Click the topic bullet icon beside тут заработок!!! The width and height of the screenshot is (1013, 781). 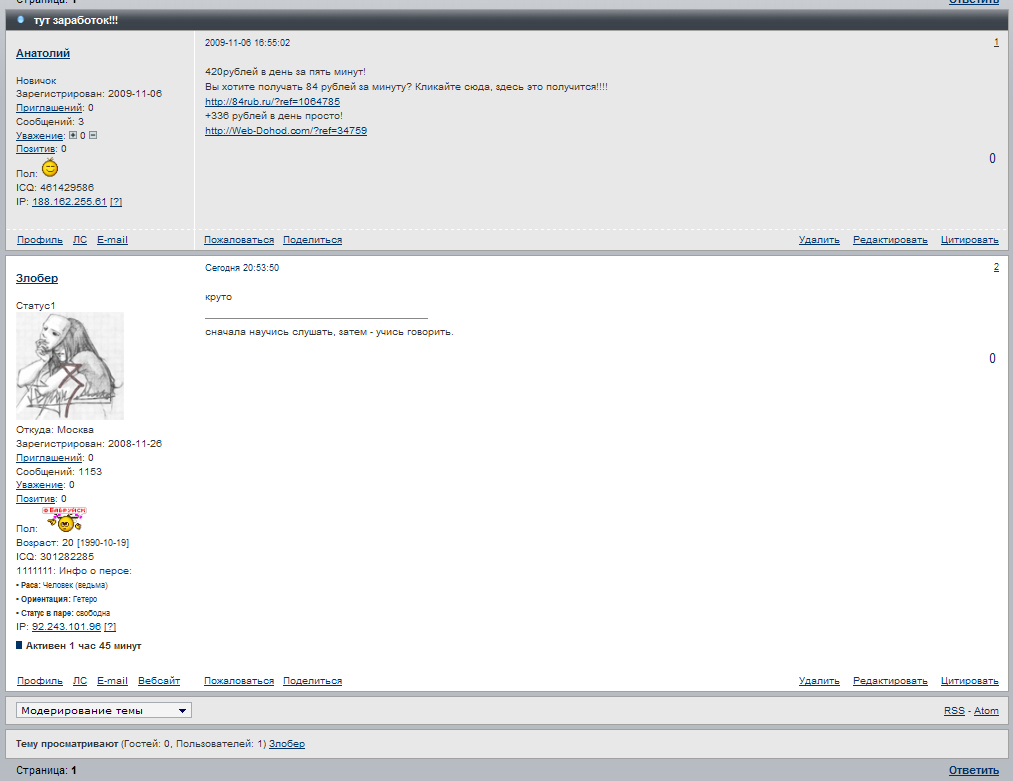[x=21, y=19]
